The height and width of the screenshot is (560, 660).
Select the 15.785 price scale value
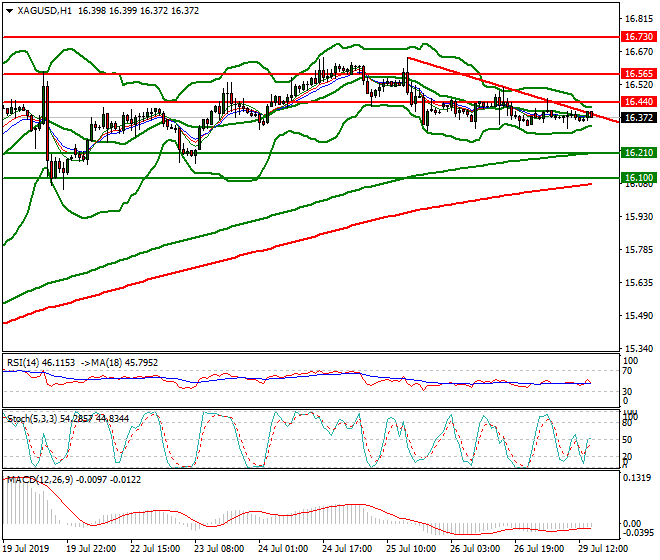[639, 250]
